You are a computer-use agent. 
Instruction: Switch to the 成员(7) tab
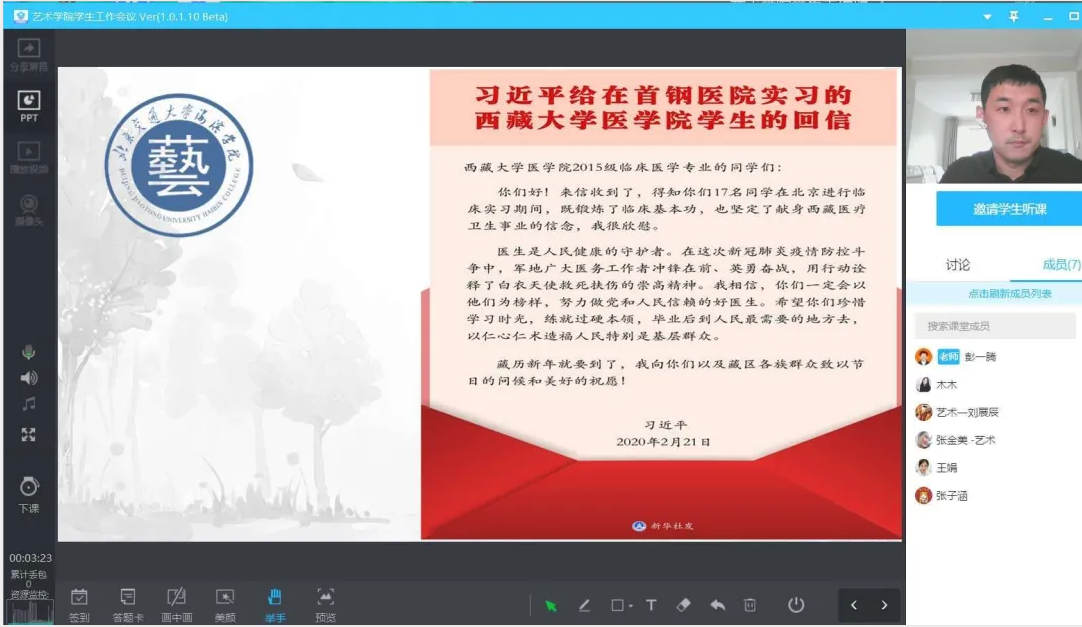pyautogui.click(x=1060, y=265)
